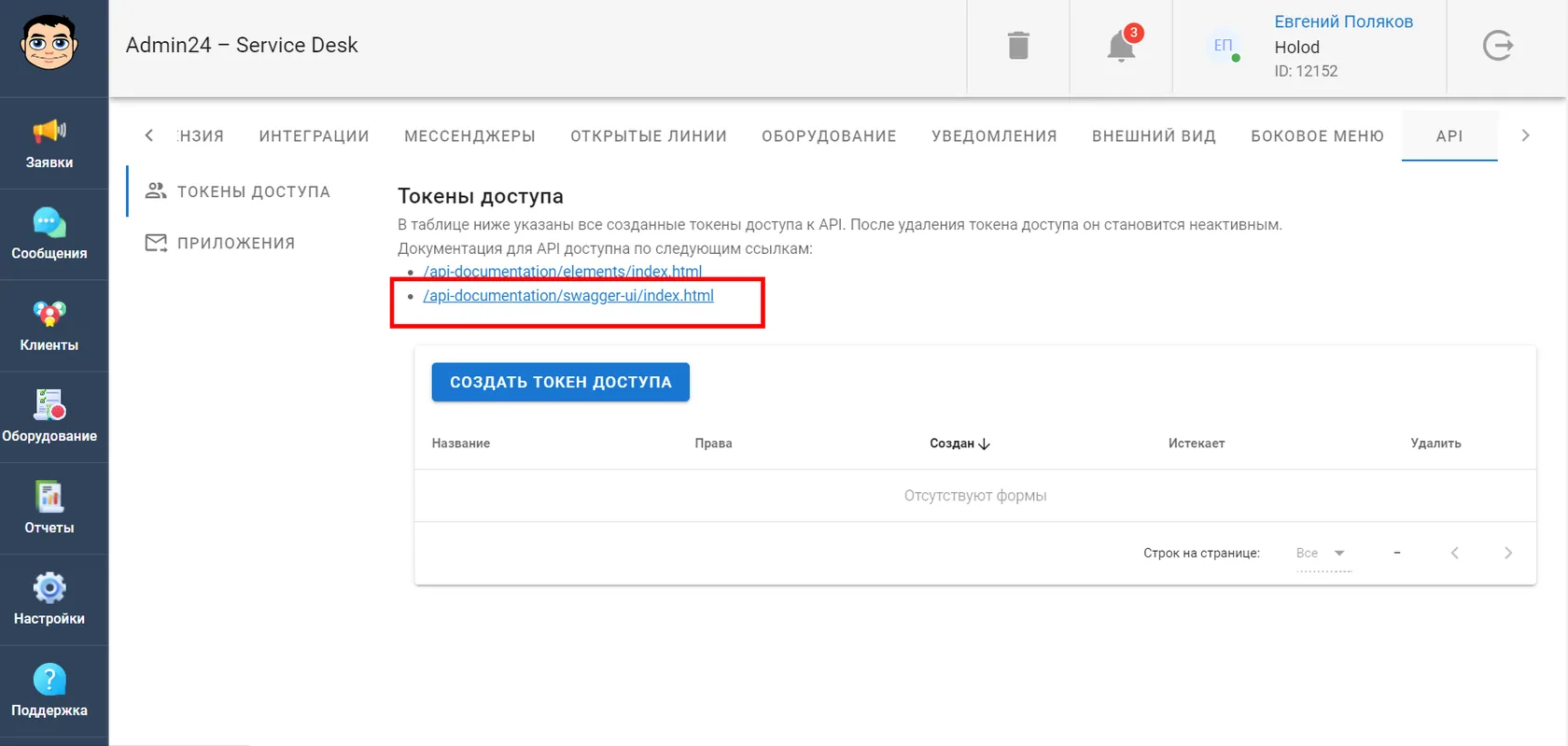
Task: Click the Истекает column header
Action: pyautogui.click(x=1197, y=443)
